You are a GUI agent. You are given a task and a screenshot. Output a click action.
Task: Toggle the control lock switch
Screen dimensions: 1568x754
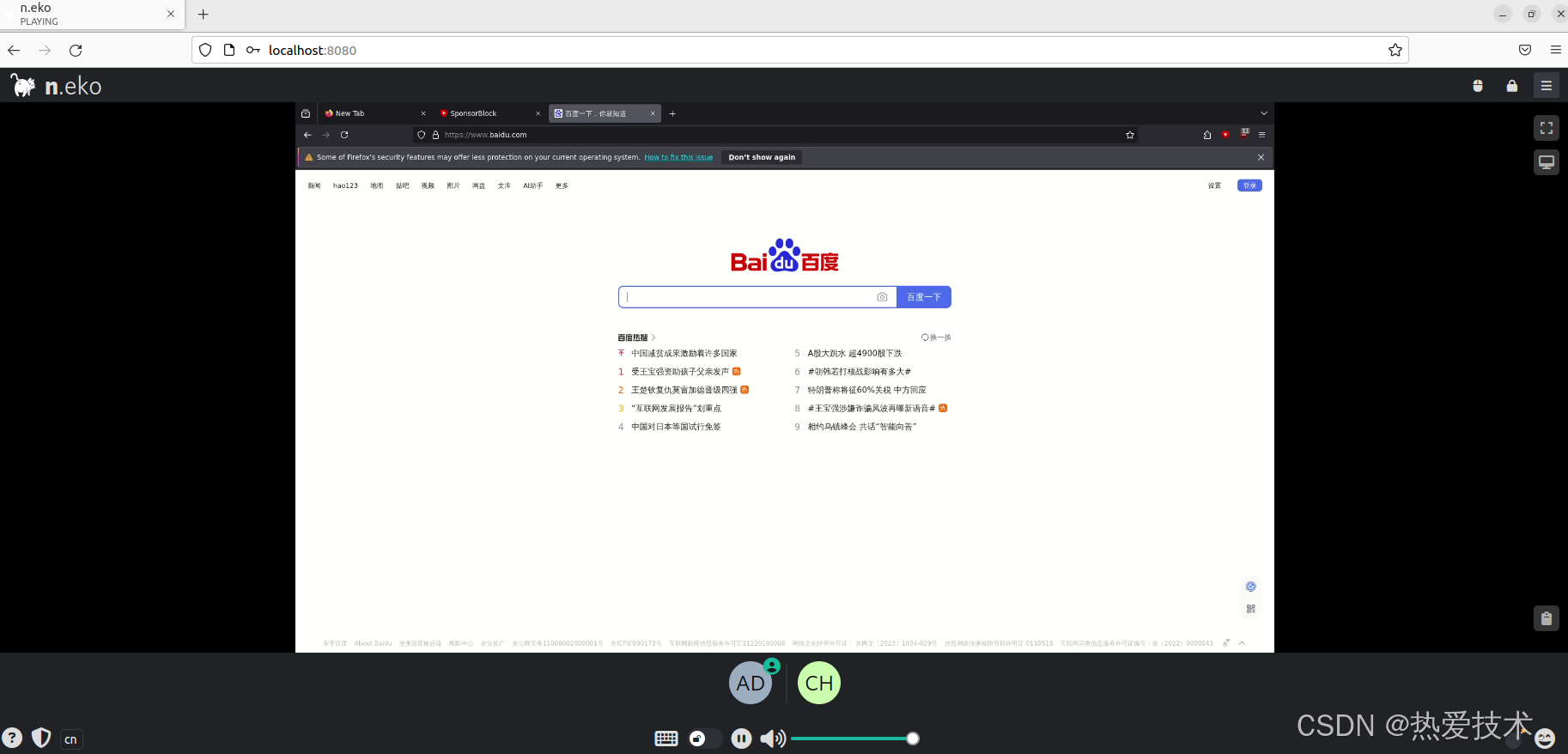pos(705,739)
